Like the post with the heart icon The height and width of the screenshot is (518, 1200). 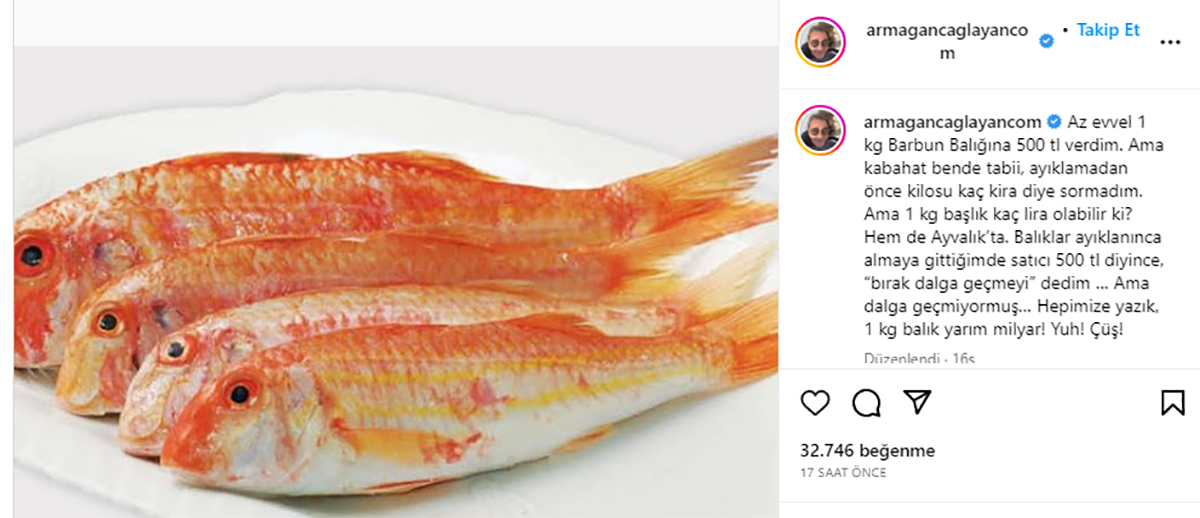816,402
